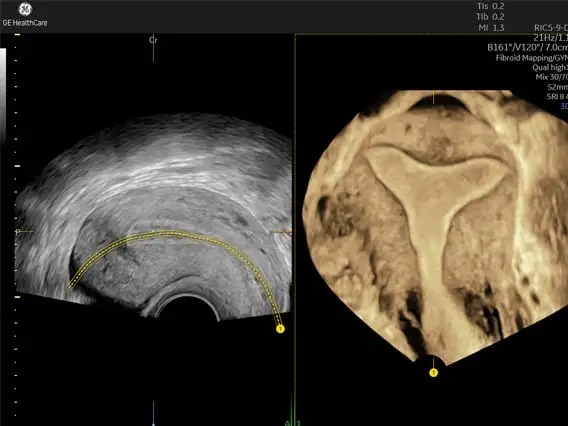Click the '52mm' value text
The width and height of the screenshot is (568, 426).
pos(557,87)
